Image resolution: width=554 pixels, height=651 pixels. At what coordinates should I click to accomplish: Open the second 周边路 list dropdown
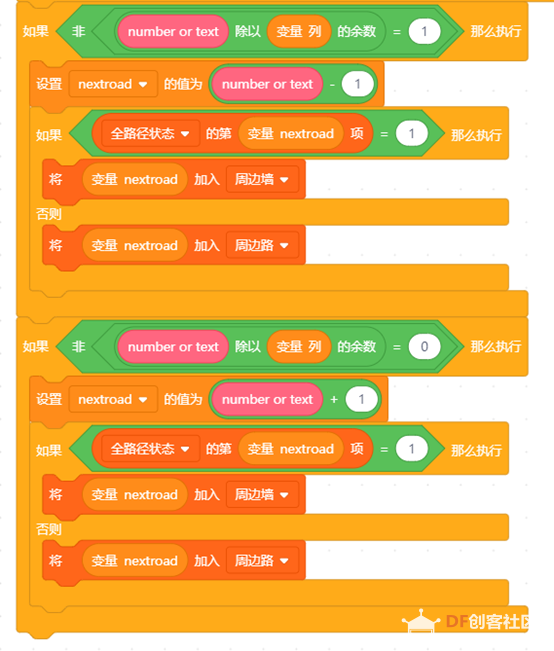pos(262,561)
